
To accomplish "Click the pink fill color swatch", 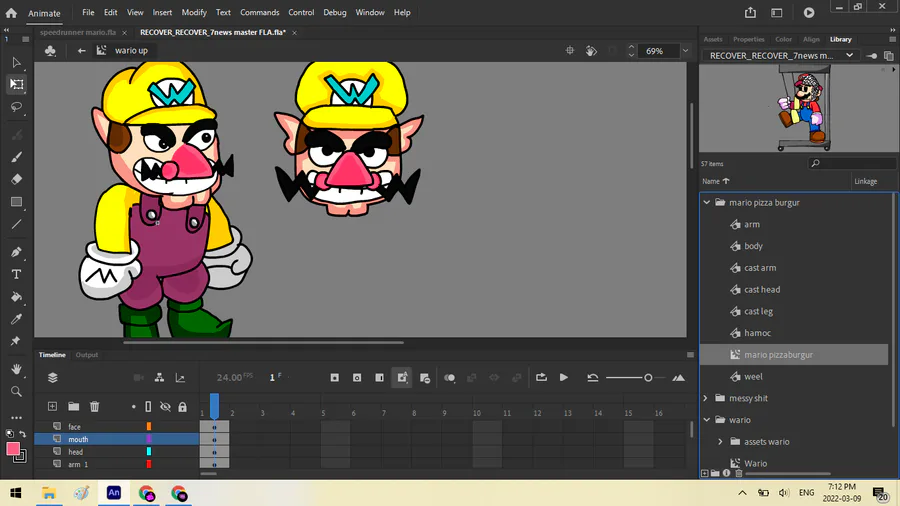I will (x=13, y=449).
